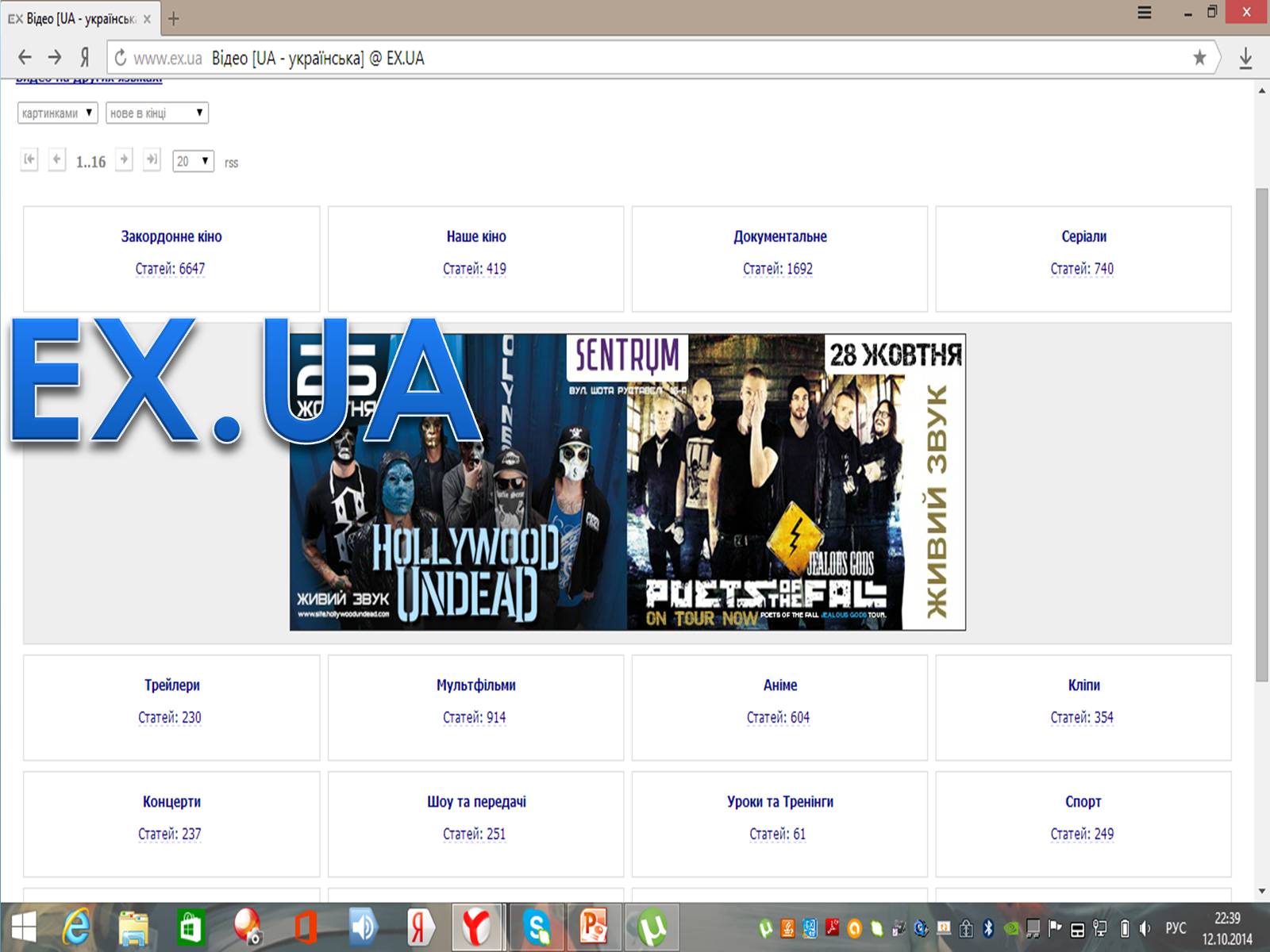Close the Відео [UA - українська] tab
The height and width of the screenshot is (952, 1270).
click(147, 19)
